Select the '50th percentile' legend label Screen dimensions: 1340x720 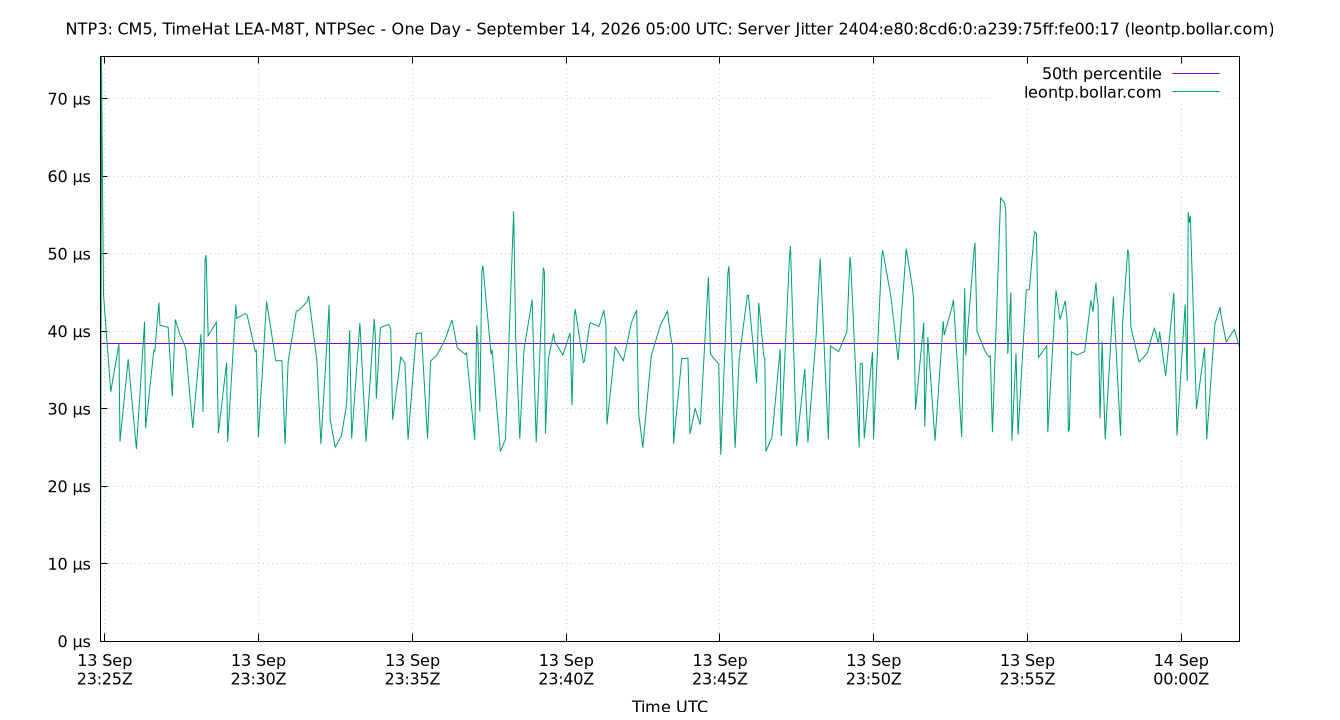coord(1102,74)
